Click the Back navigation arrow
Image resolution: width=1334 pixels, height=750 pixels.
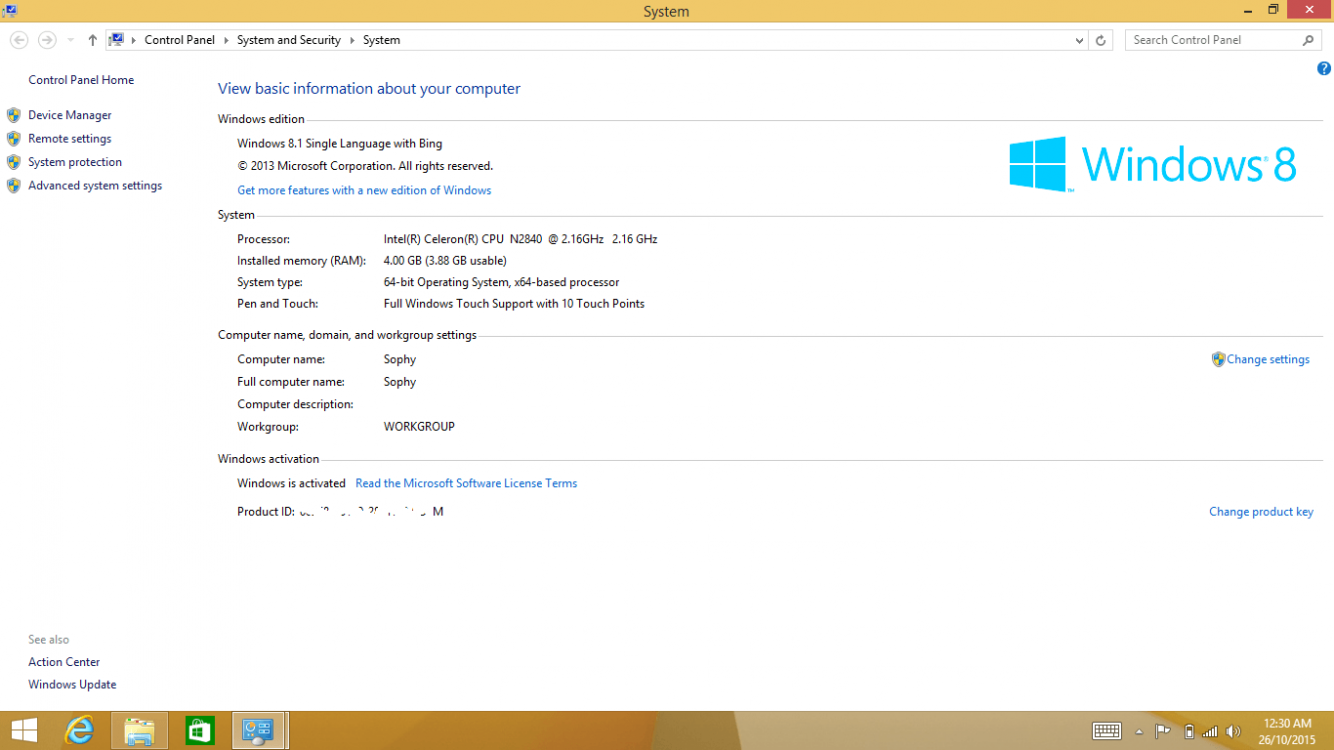coord(19,40)
